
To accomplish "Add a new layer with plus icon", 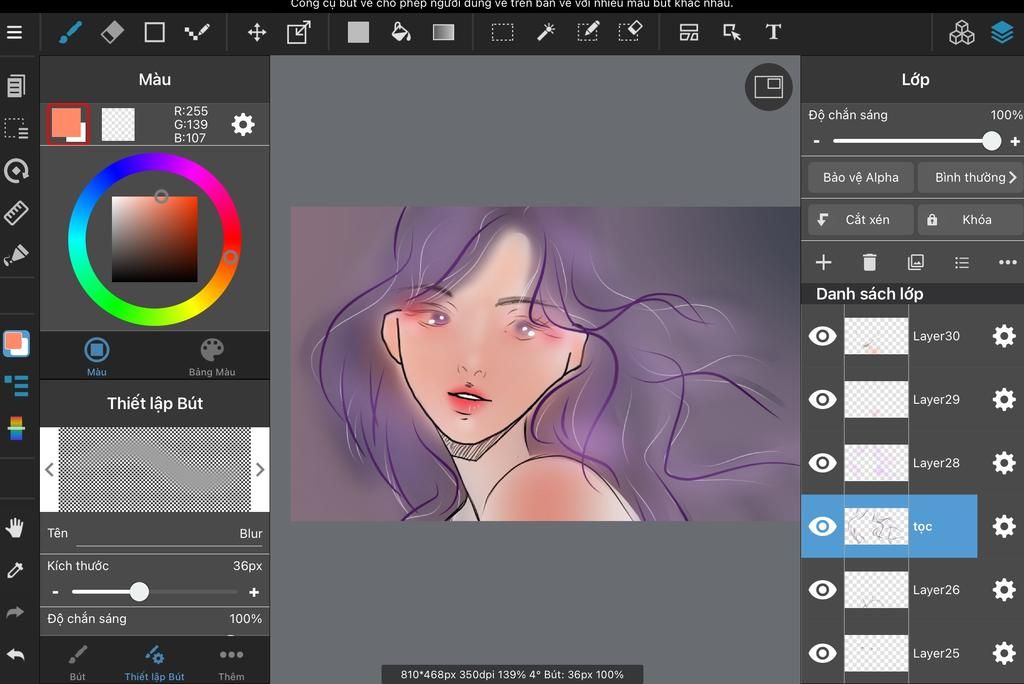I will pos(824,262).
